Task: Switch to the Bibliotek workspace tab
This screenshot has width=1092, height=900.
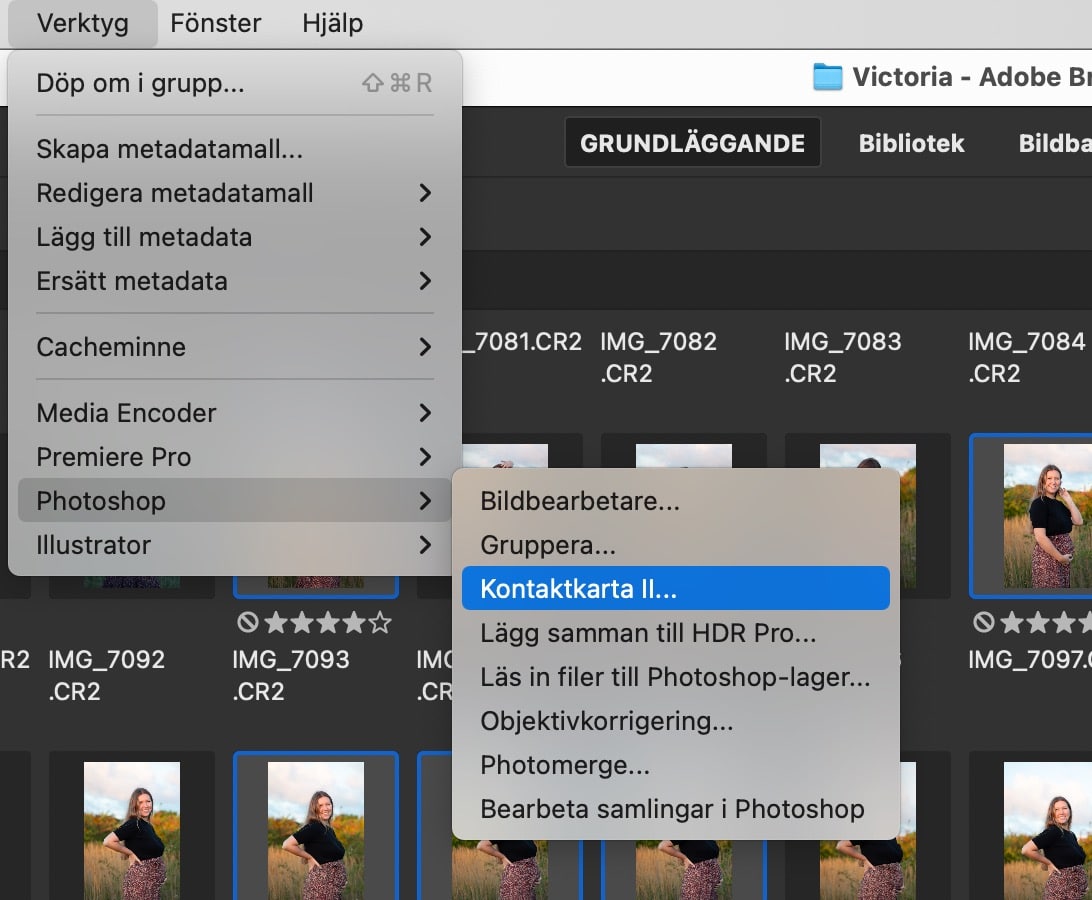Action: [911, 143]
